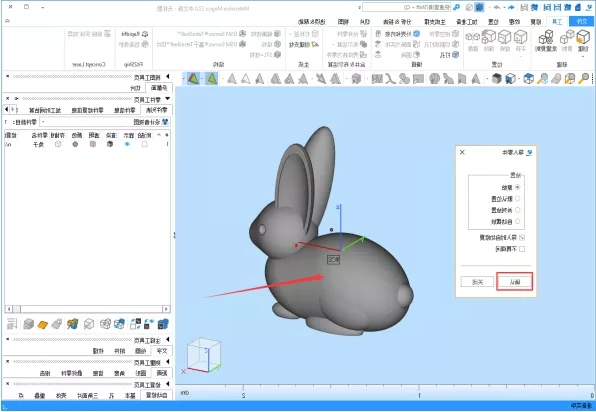Expand the 测量工具页 panel with its triangle
The width and height of the screenshot is (596, 412).
(168, 362)
